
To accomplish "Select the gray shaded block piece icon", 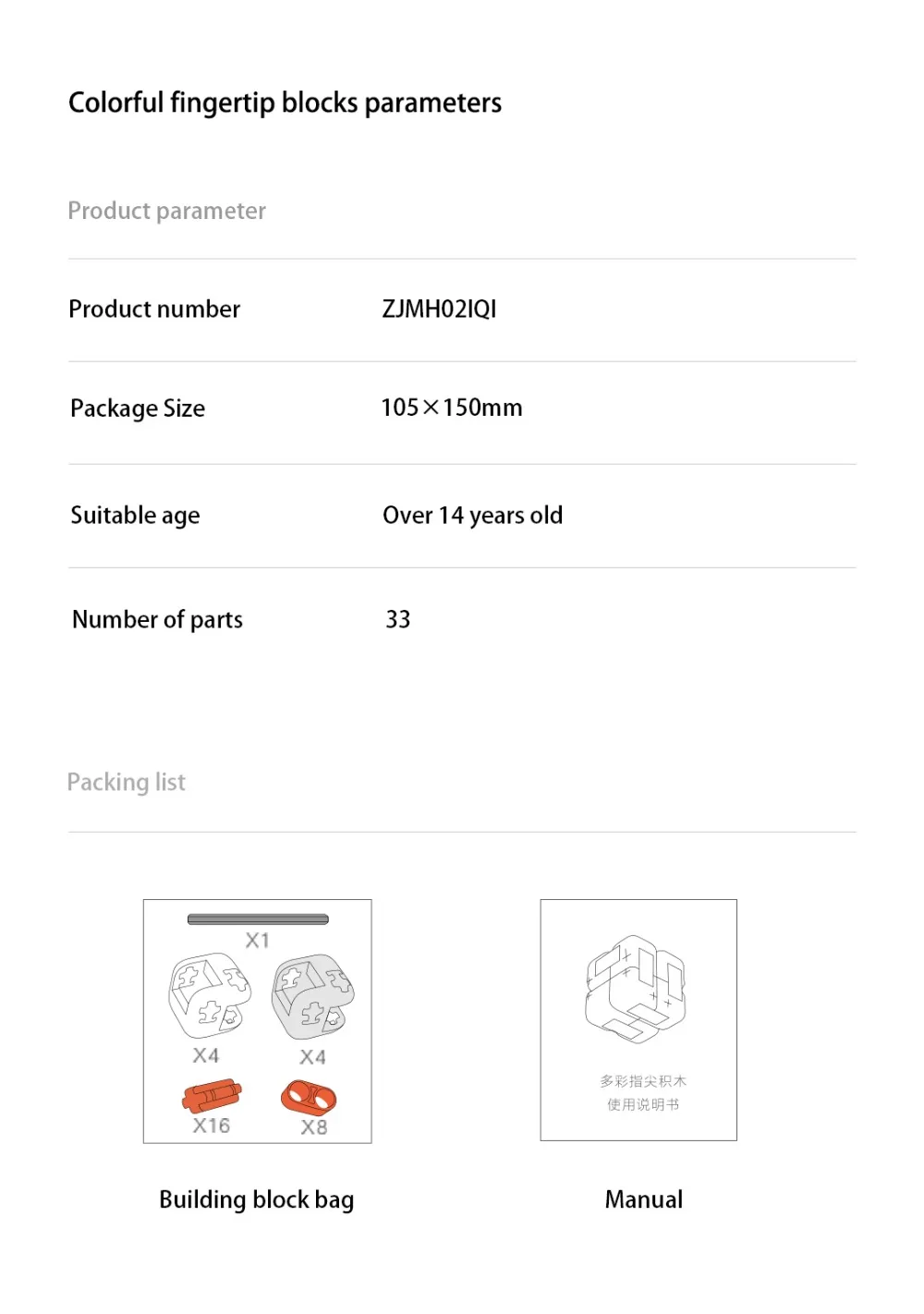I will pyautogui.click(x=313, y=995).
